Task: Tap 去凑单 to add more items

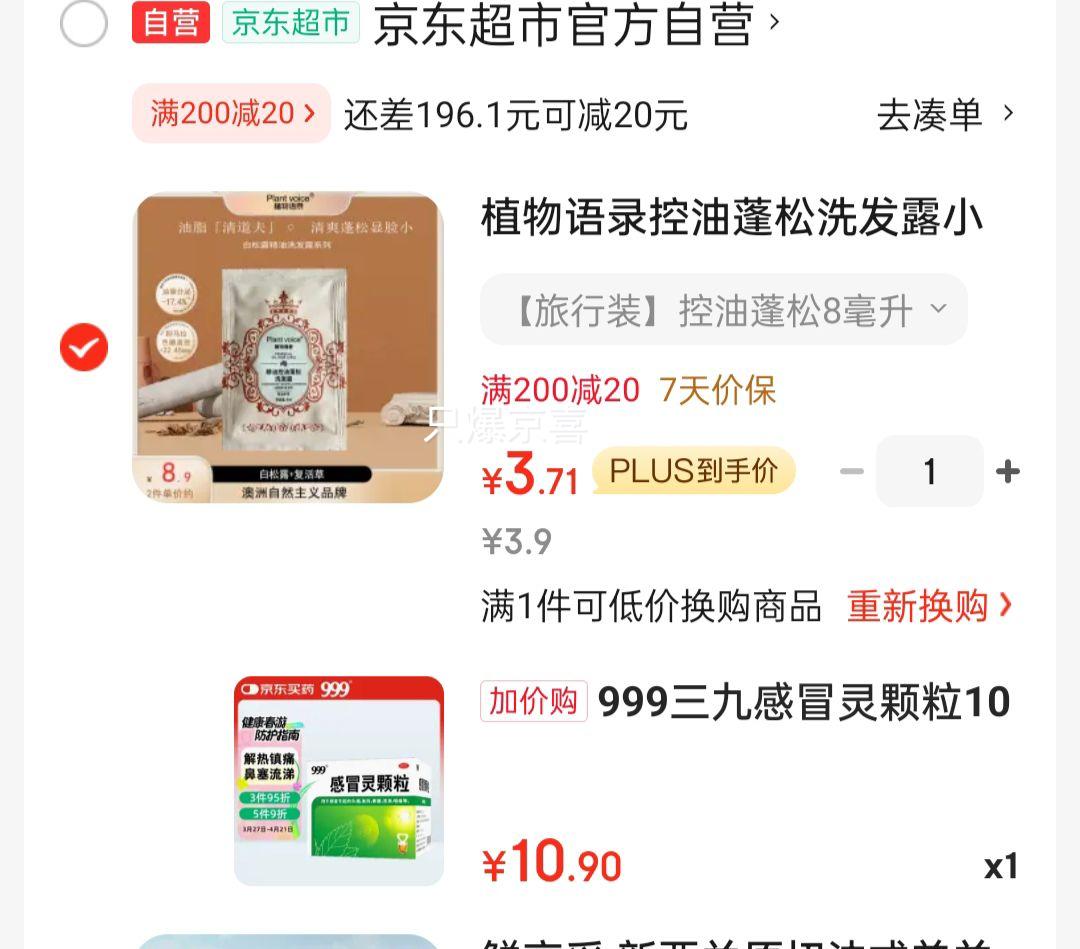Action: point(929,114)
